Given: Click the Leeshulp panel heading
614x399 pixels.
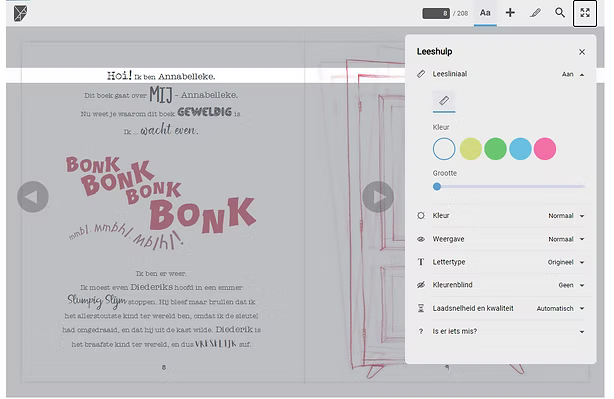Looking at the screenshot, I should (435, 52).
